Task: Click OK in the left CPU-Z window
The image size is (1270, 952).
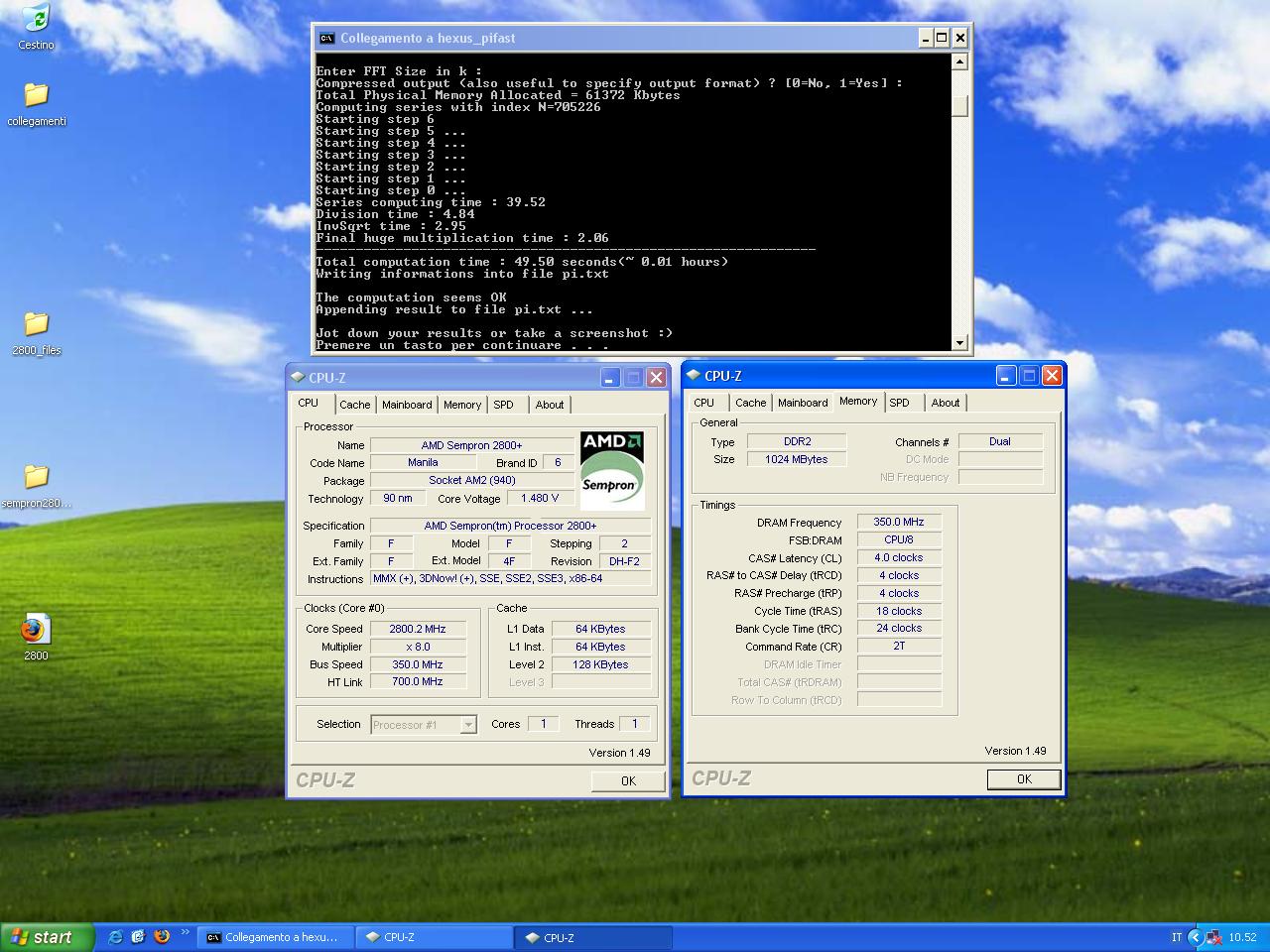Action: coord(628,781)
